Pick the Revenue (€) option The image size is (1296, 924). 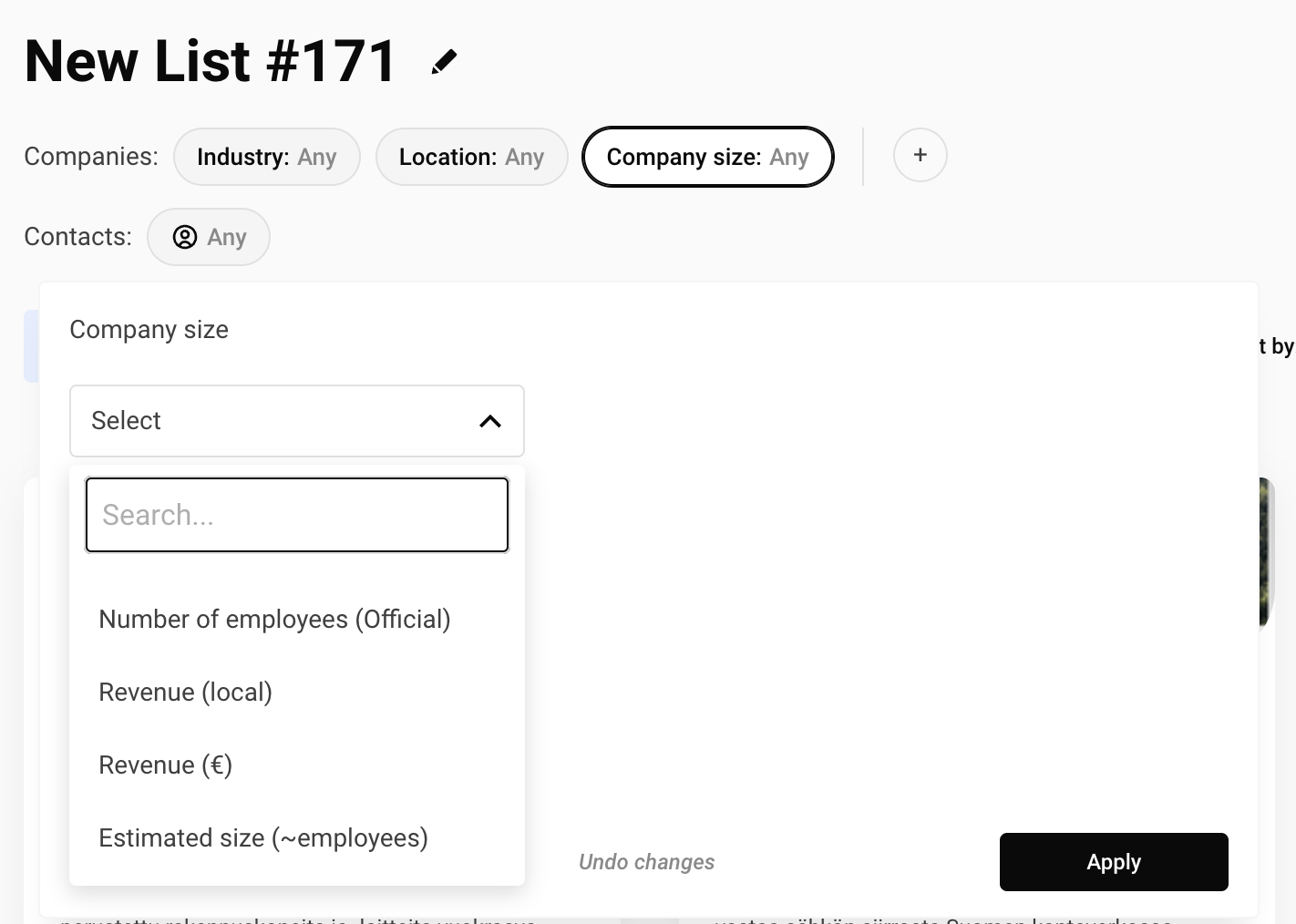[165, 765]
